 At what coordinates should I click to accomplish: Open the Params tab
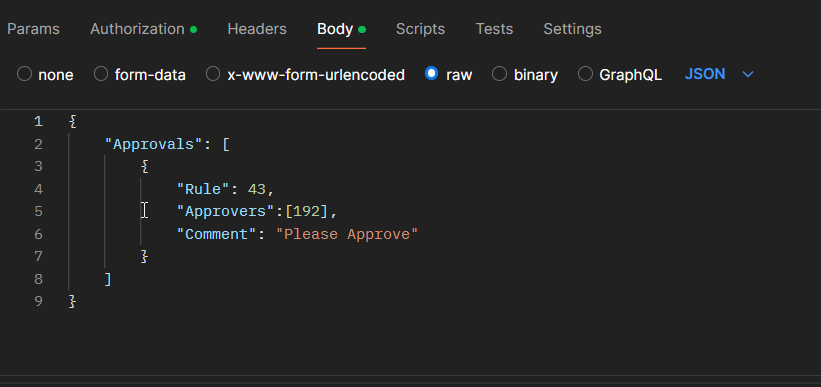[x=33, y=29]
